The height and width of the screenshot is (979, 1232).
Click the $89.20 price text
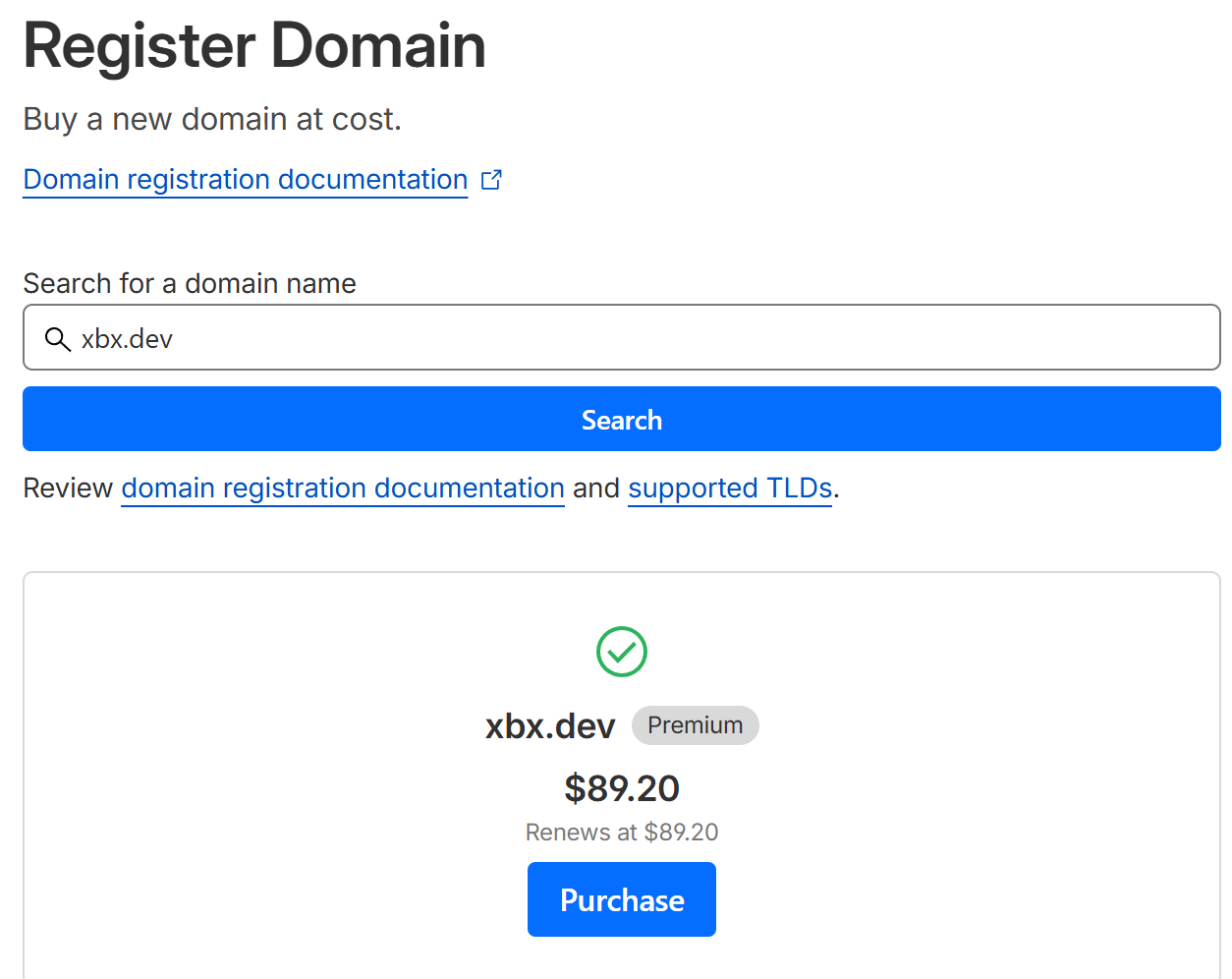pos(621,787)
